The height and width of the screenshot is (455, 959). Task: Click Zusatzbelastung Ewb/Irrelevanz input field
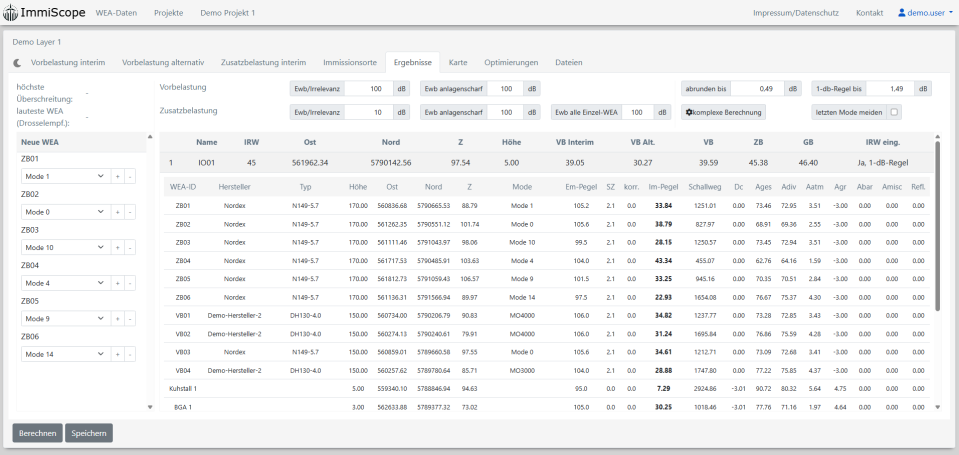point(371,113)
